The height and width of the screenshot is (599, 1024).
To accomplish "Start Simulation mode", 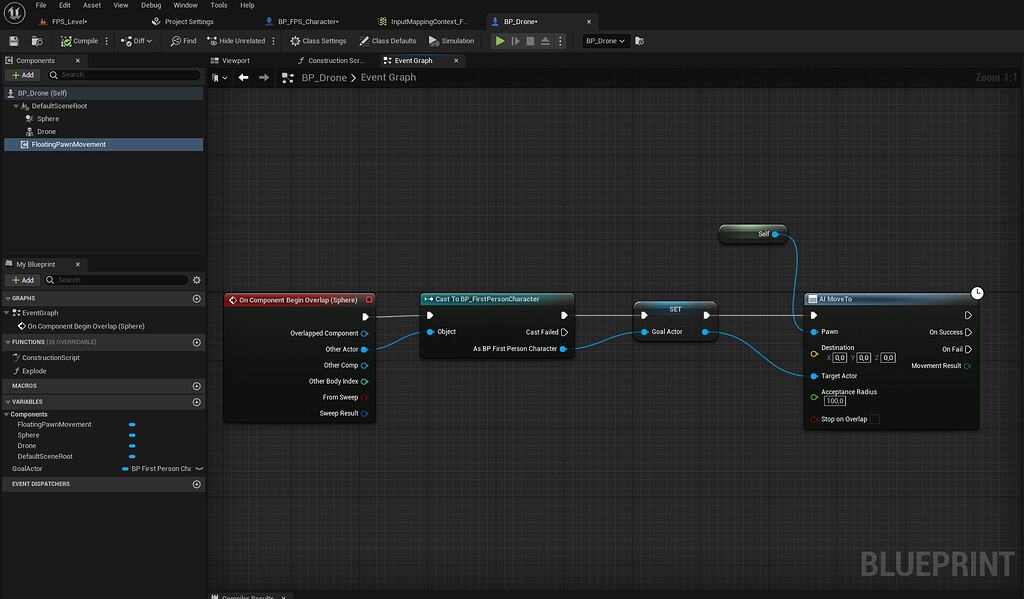I will coord(451,40).
